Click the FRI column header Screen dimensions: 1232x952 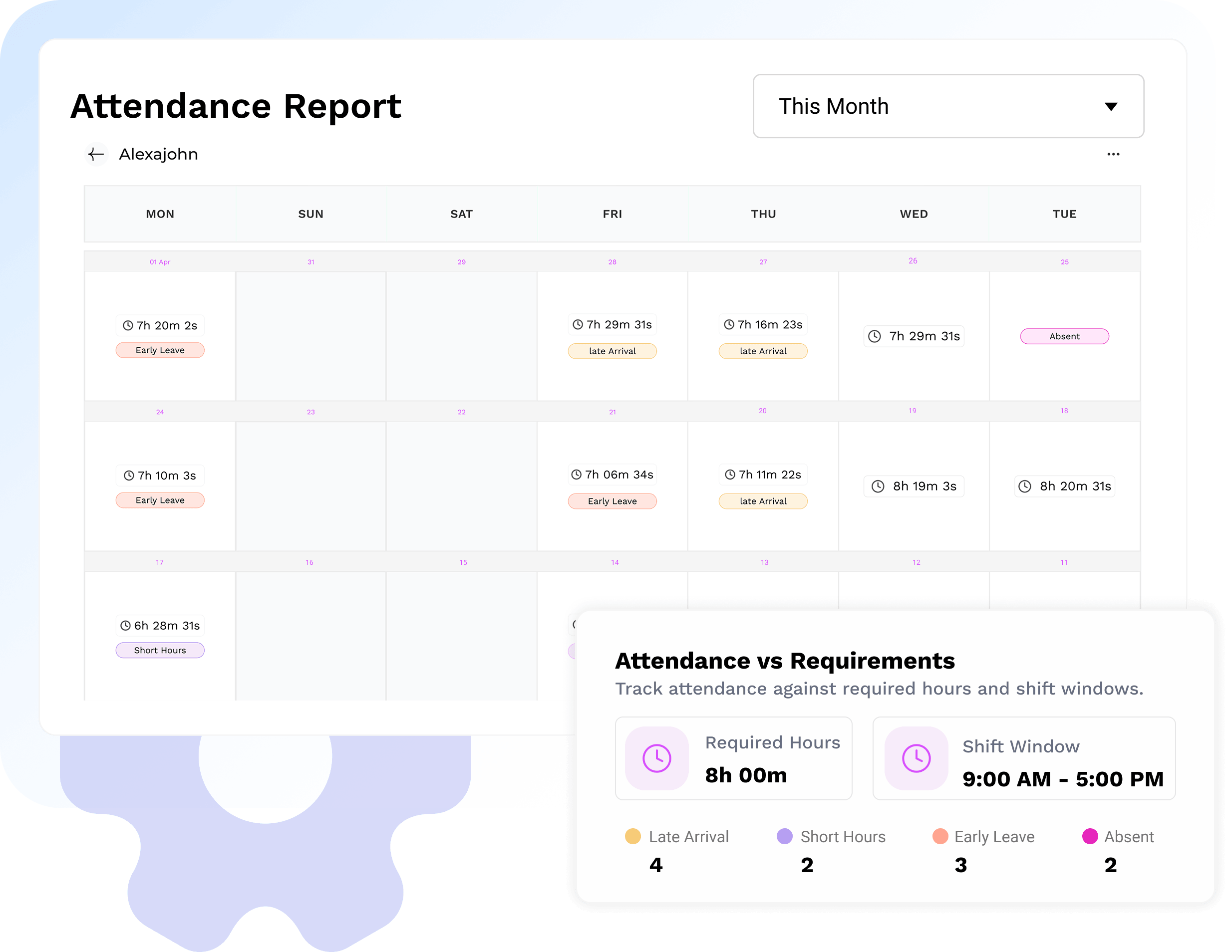612,214
